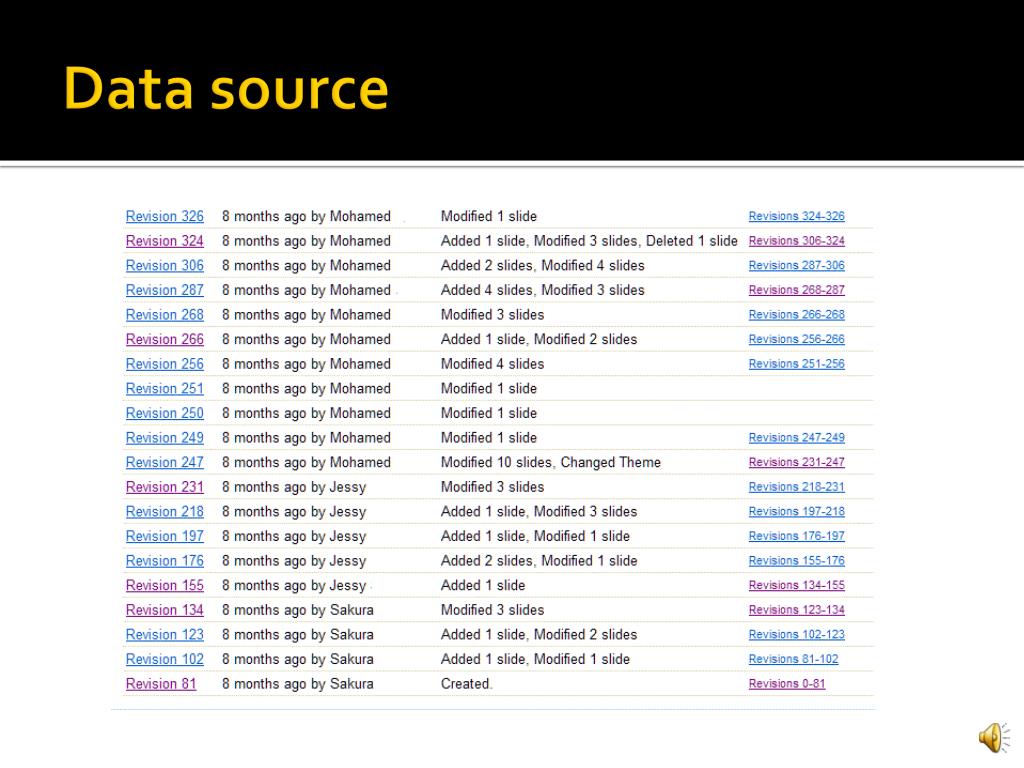Click the Revision 247 link
Screen dimensions: 1024x768
164,462
